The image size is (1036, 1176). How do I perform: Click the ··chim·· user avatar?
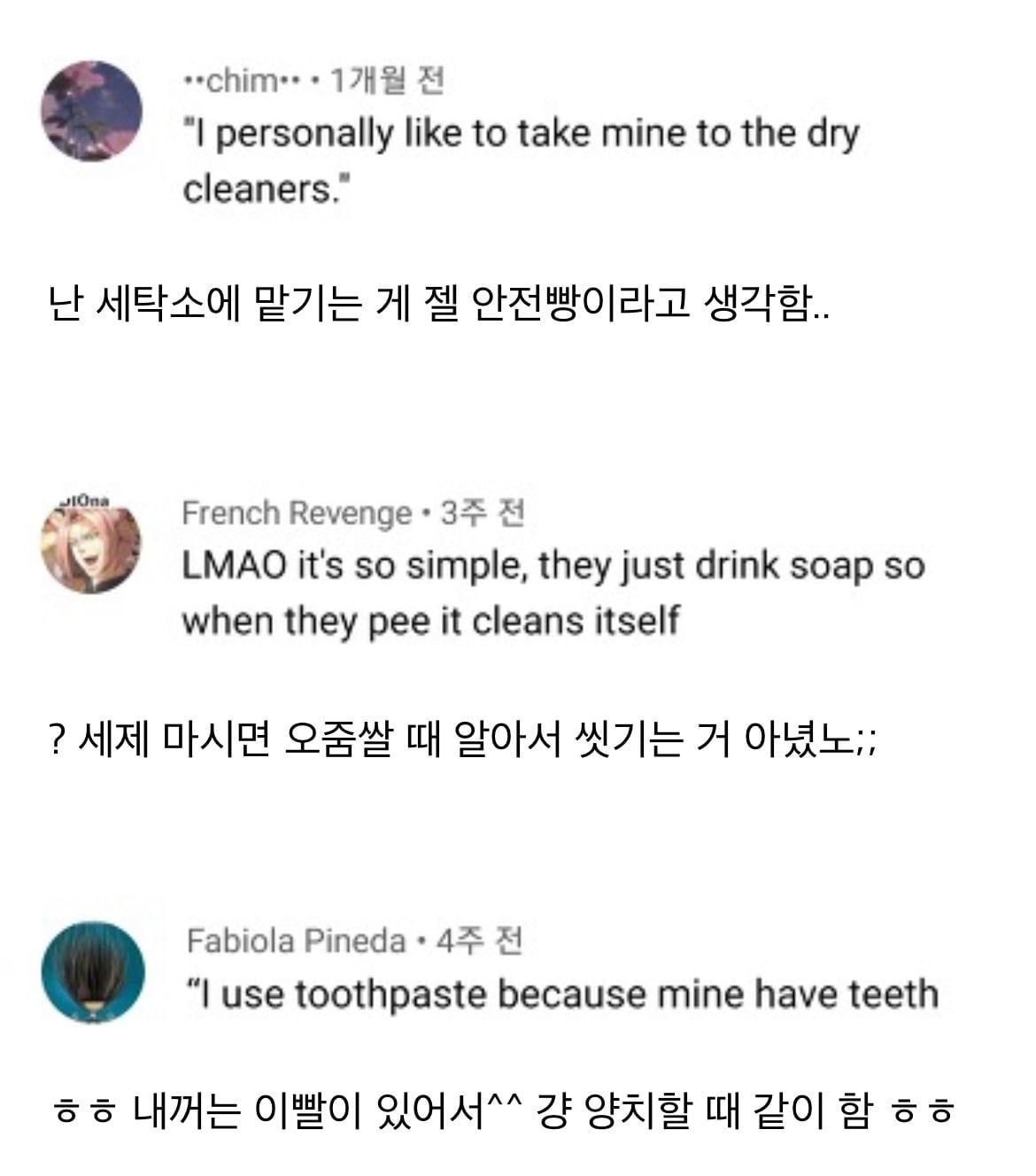(91, 111)
